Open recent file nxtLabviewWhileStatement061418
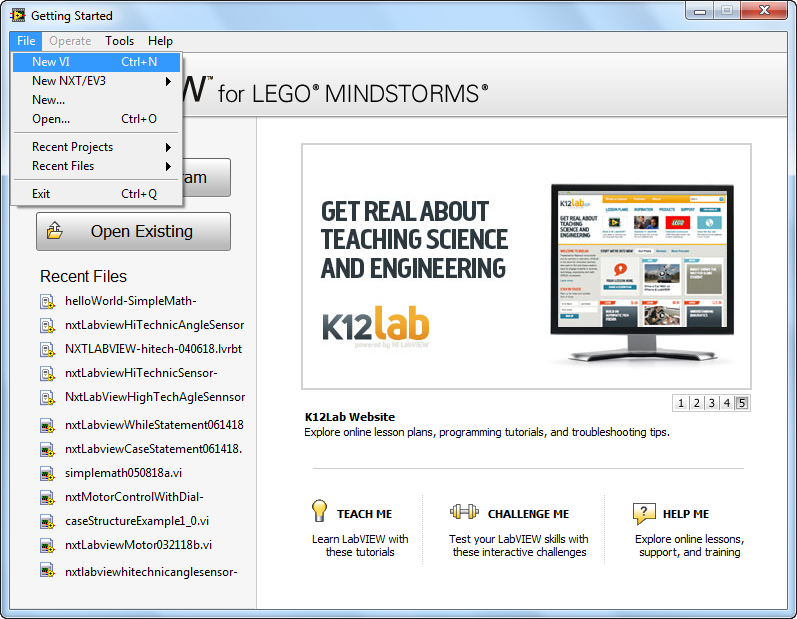This screenshot has width=797, height=619. click(x=154, y=425)
